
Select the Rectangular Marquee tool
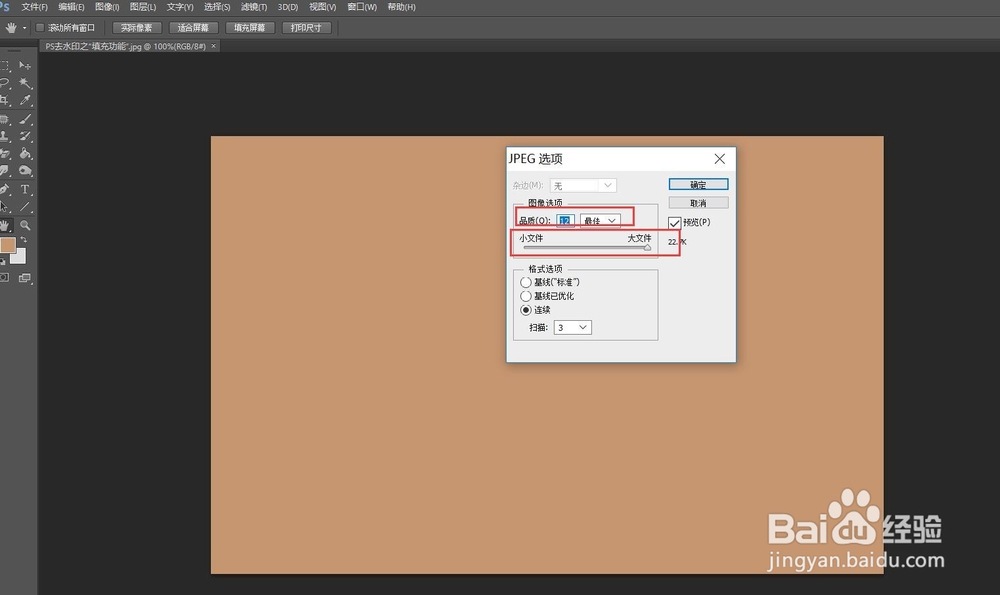click(4, 66)
